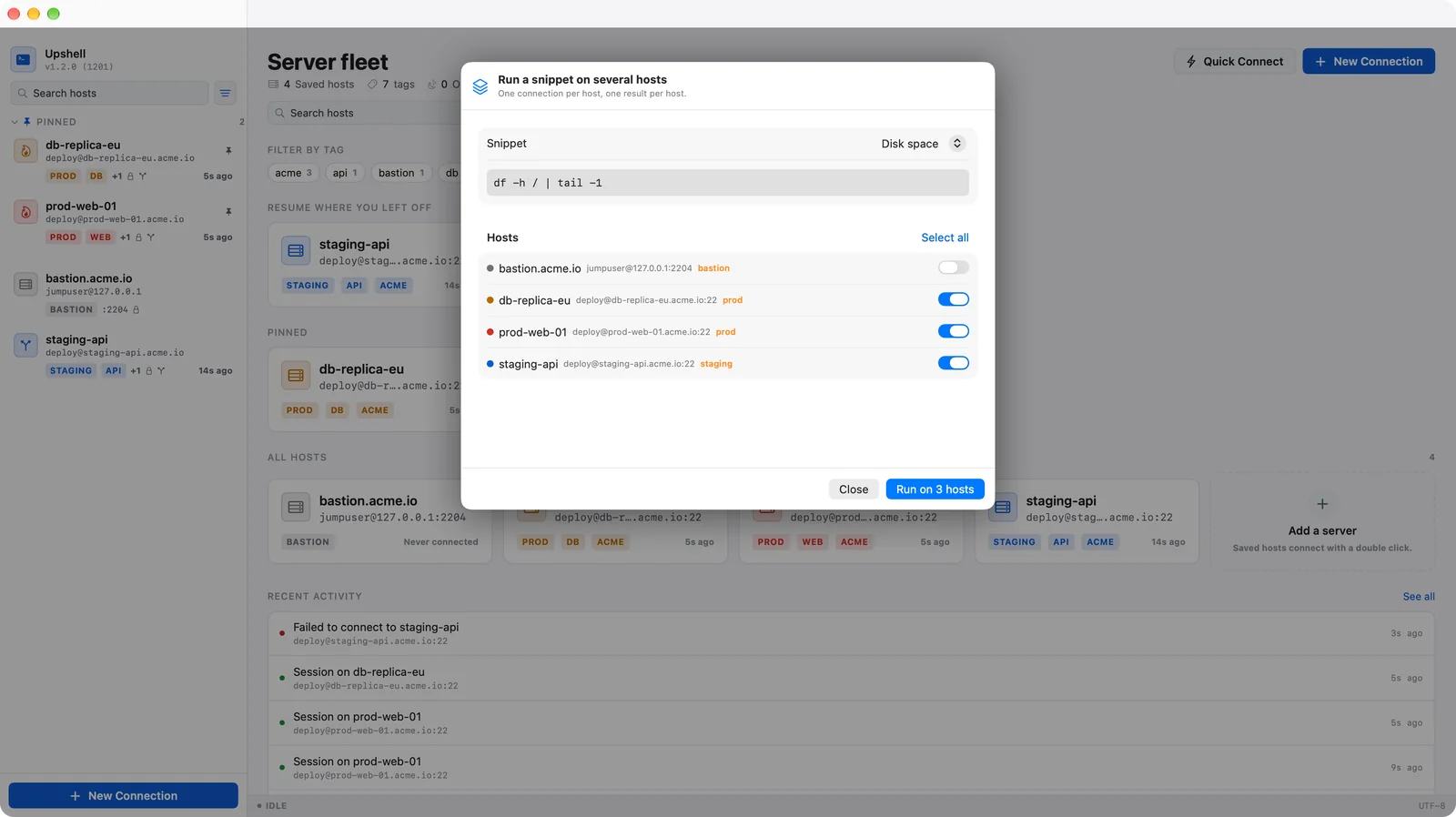
Task: Unpin db-replica-eu using its pin icon
Action: point(228,150)
